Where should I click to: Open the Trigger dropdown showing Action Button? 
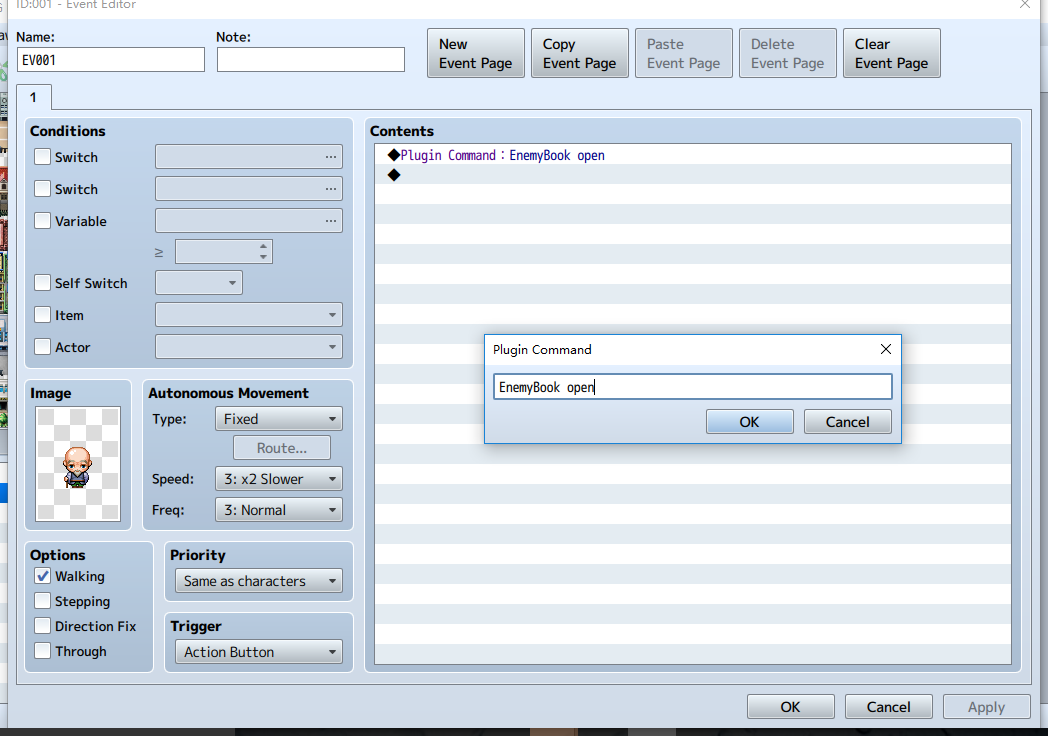pos(259,652)
